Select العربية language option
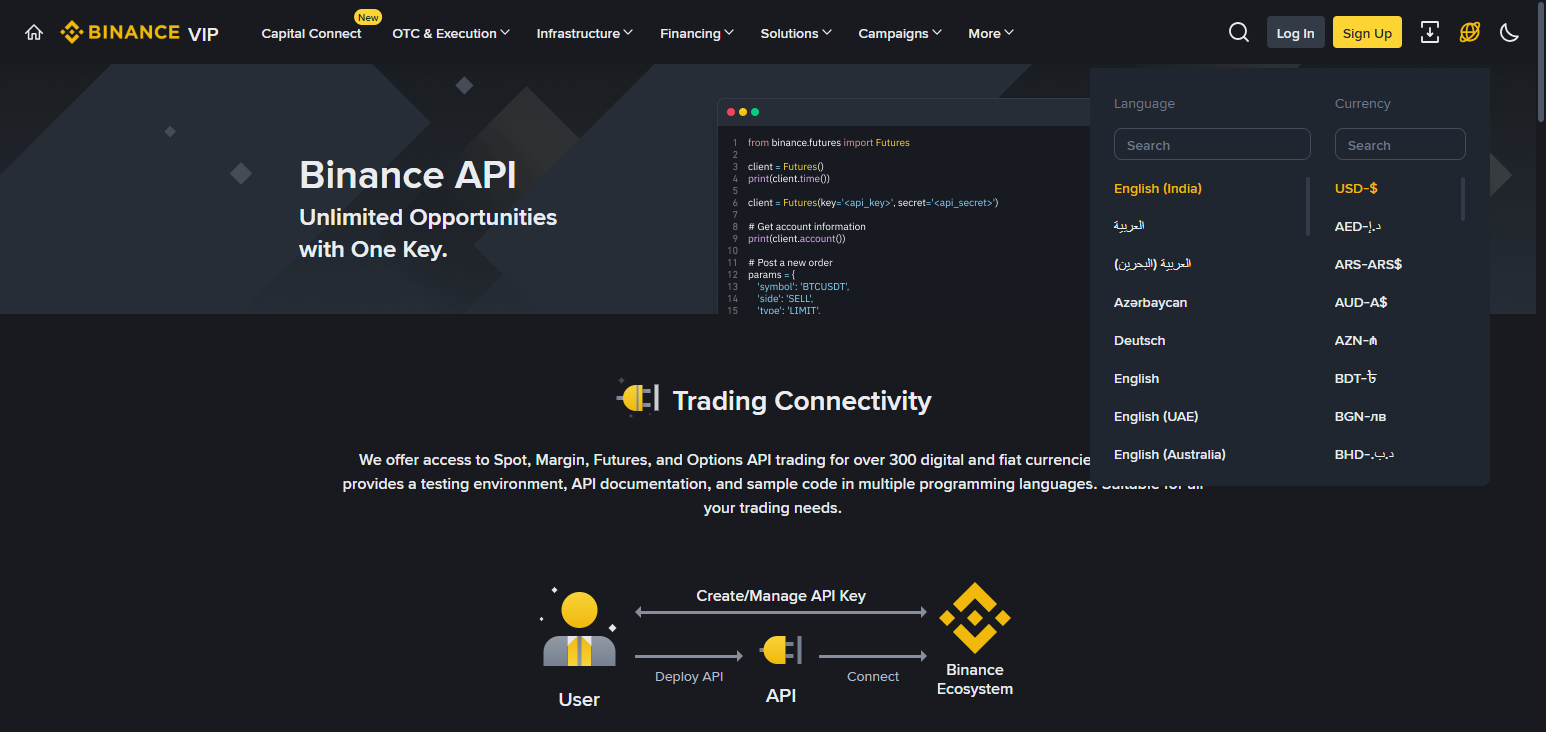 tap(1129, 226)
